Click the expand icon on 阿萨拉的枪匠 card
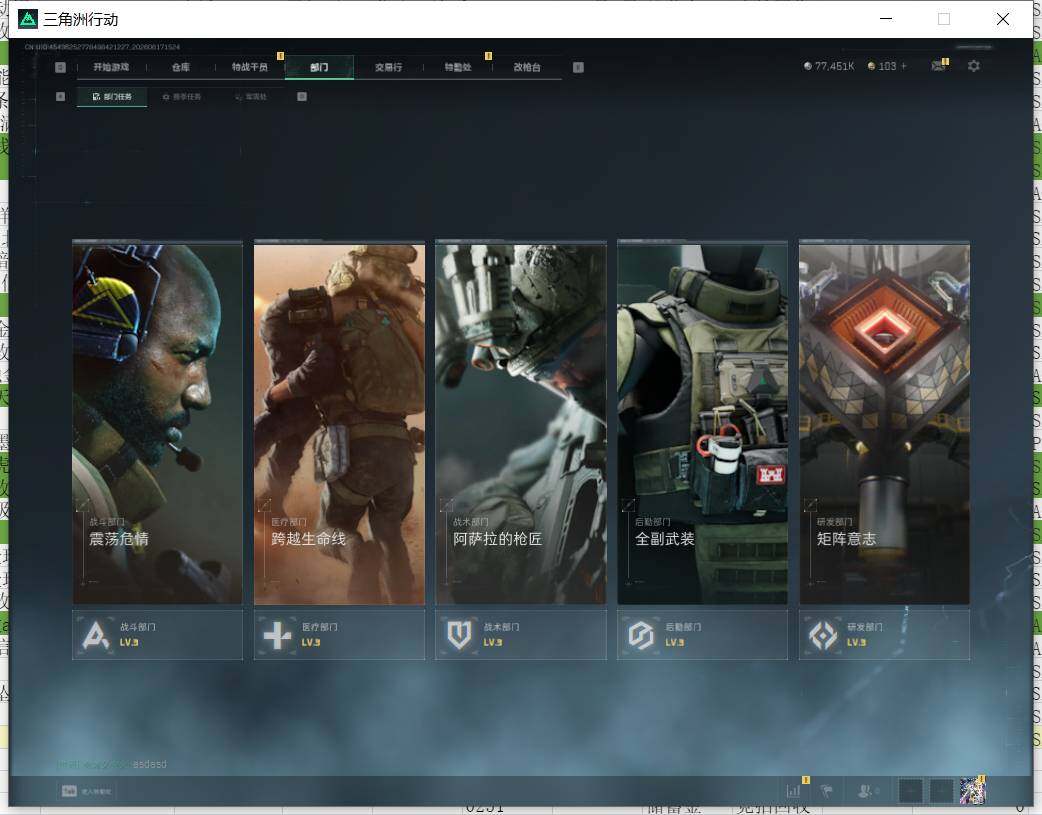The height and width of the screenshot is (815, 1042). tap(446, 505)
